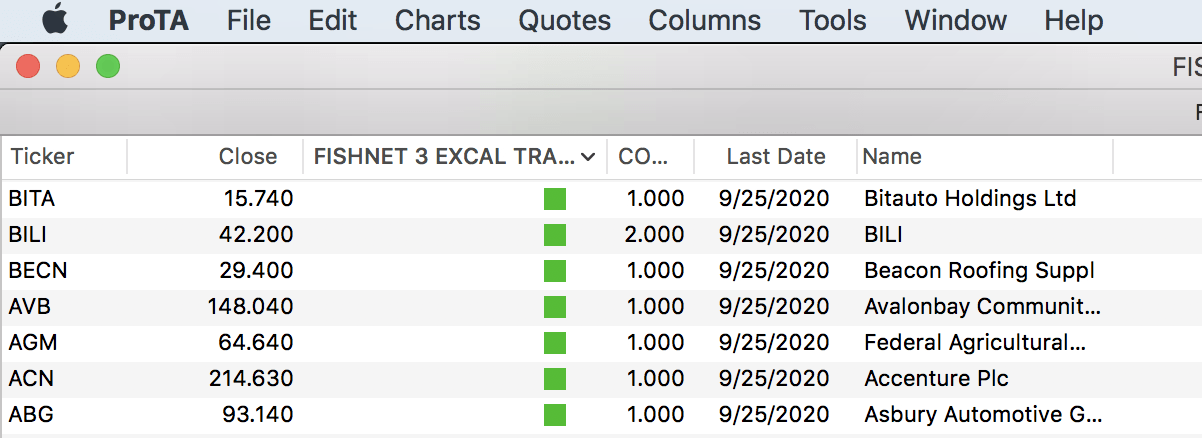Image resolution: width=1202 pixels, height=438 pixels.
Task: Click the green indicator in BITA row
Action: pos(555,199)
